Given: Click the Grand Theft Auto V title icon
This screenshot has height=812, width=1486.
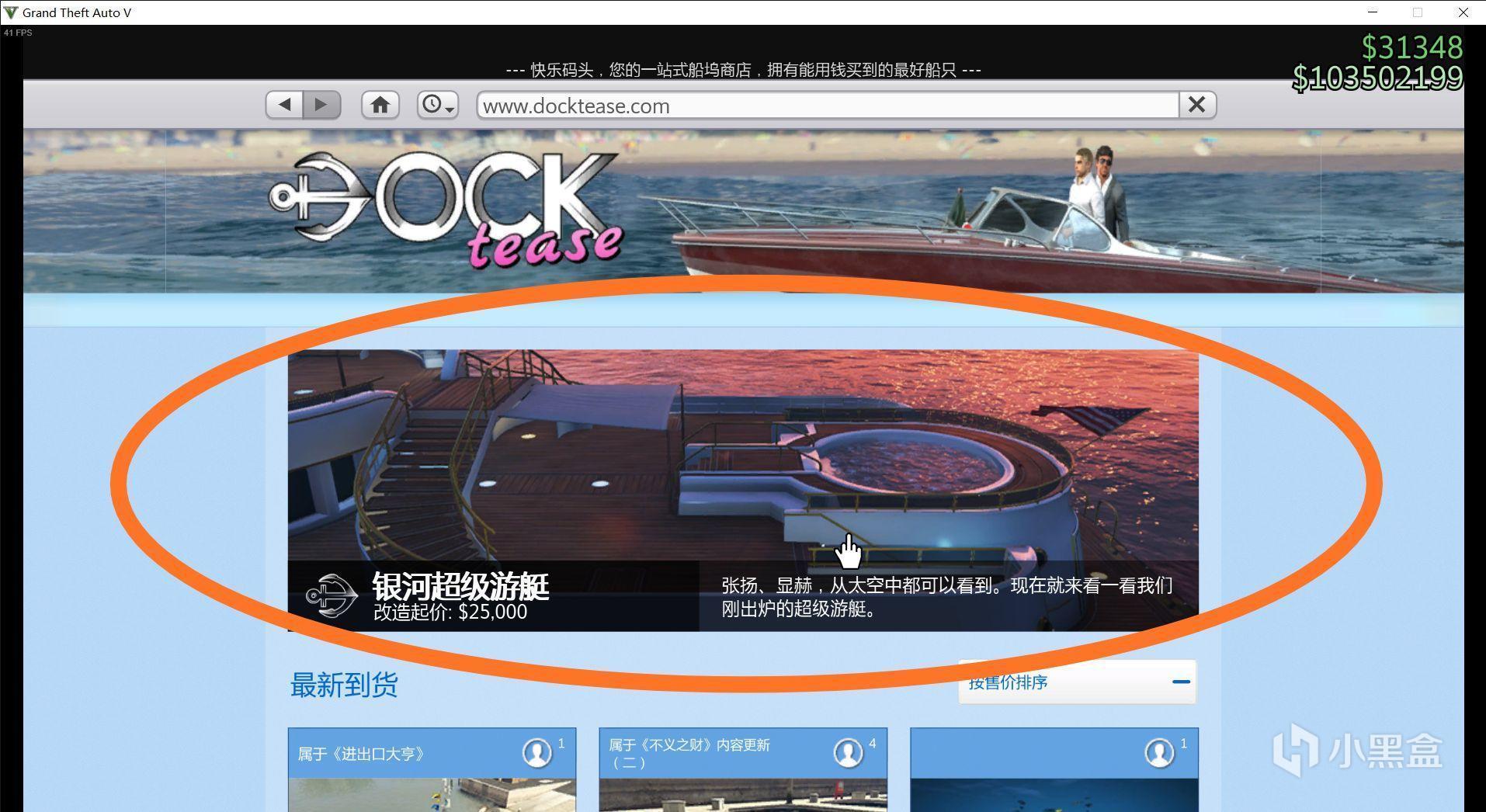Looking at the screenshot, I should coord(11,12).
